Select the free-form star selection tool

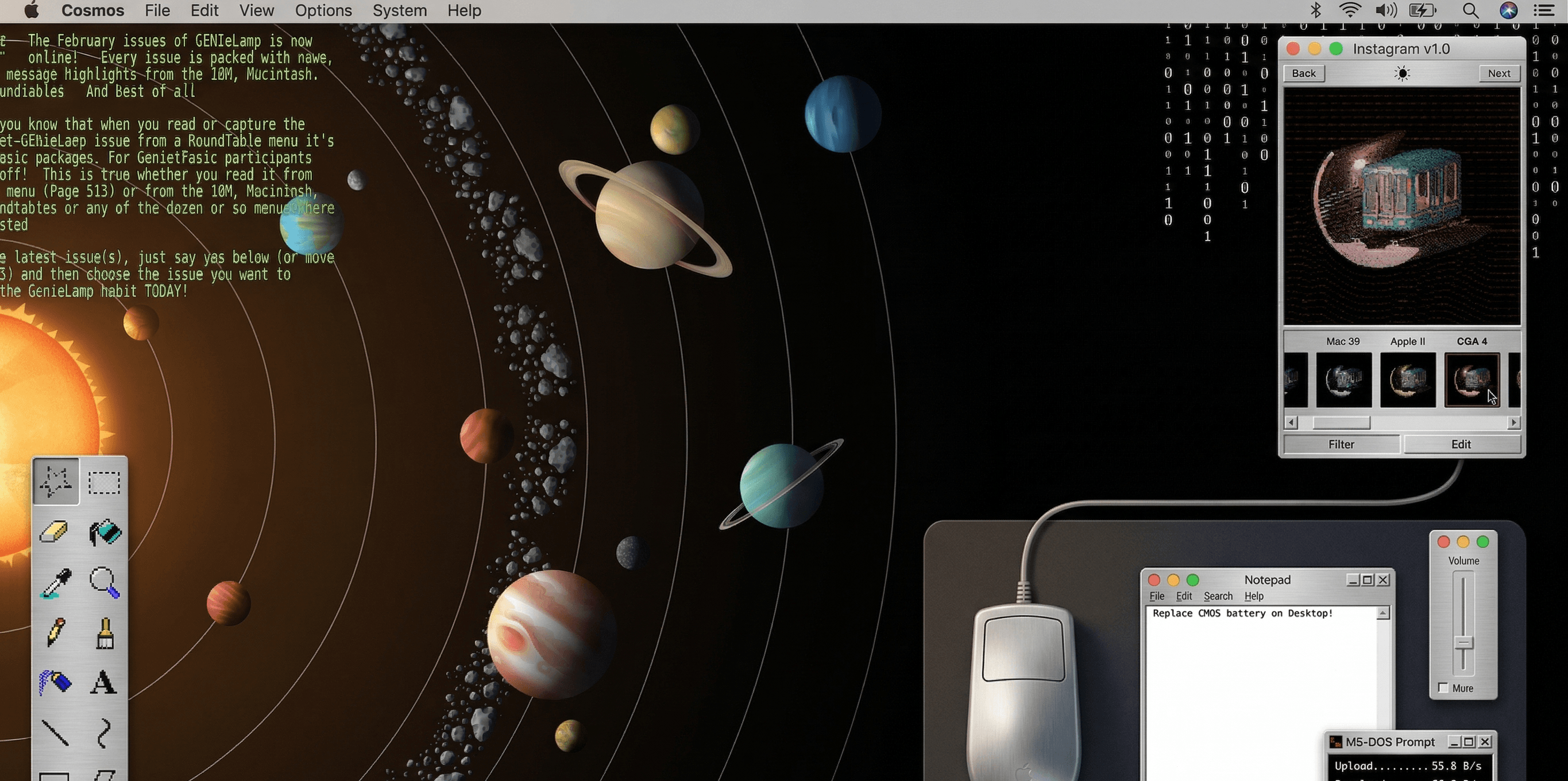click(55, 481)
